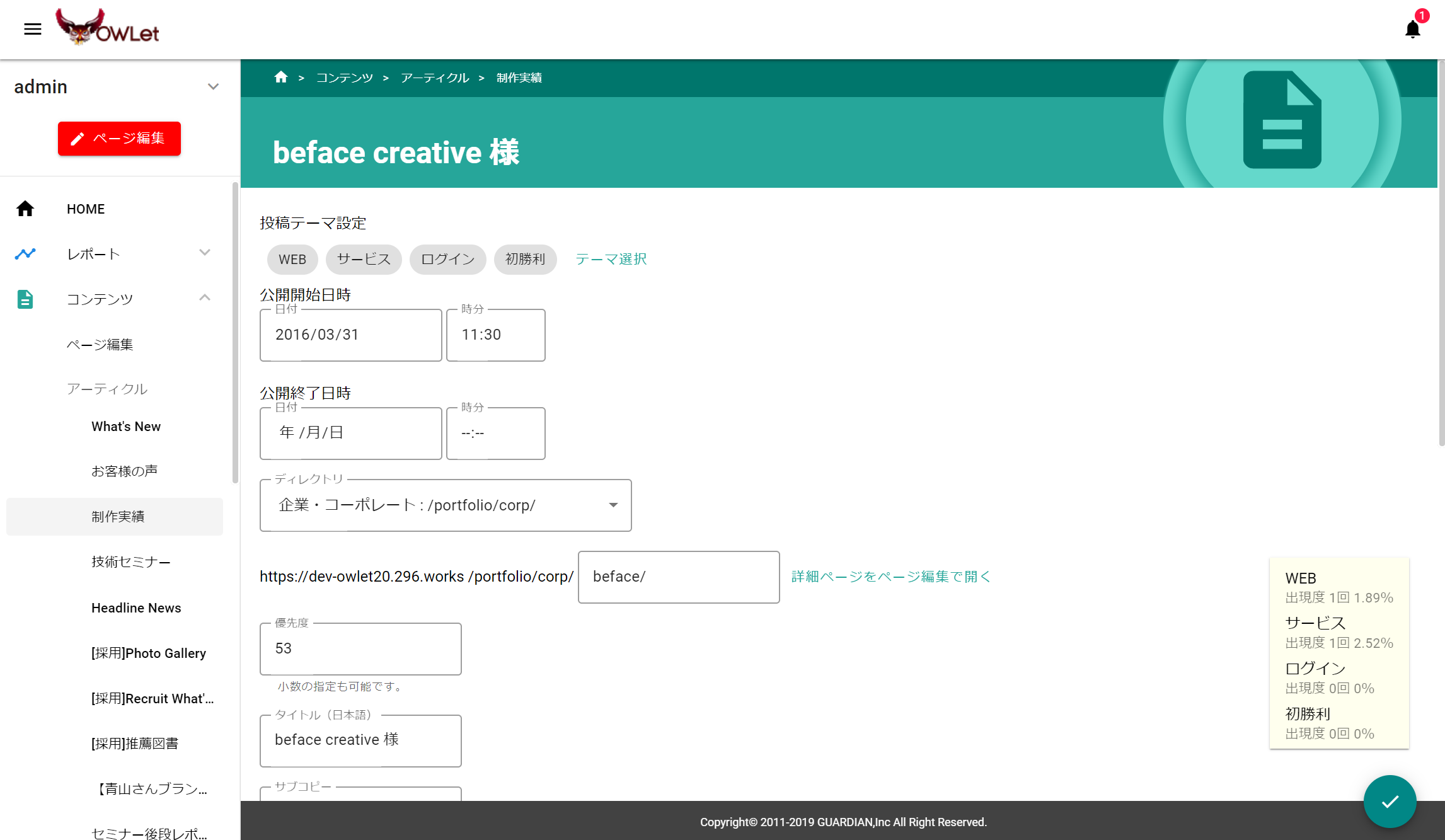
Task: Collapse the コンテンツ menu chevron
Action: click(x=204, y=297)
